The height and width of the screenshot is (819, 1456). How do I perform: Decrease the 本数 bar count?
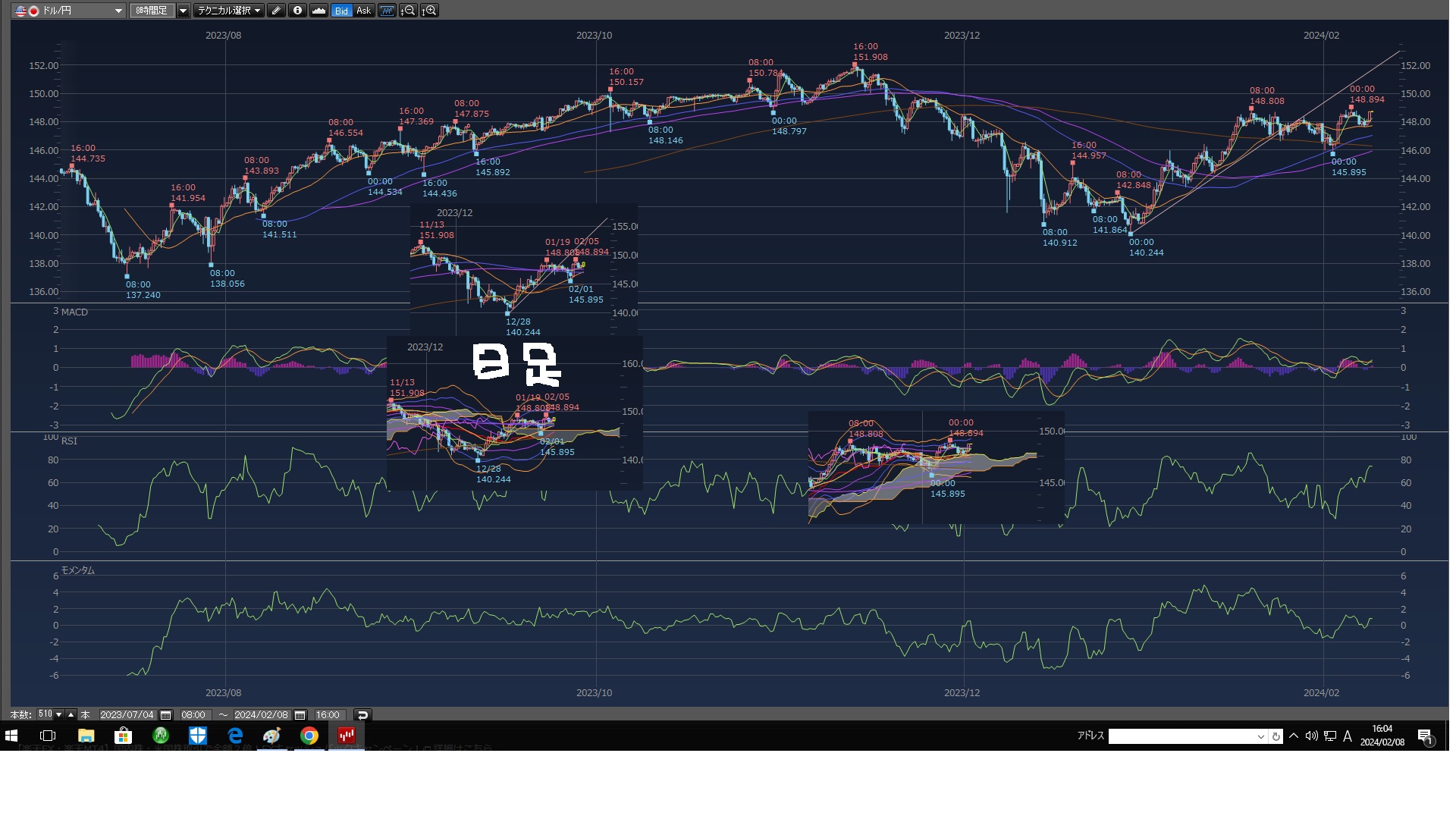click(59, 715)
